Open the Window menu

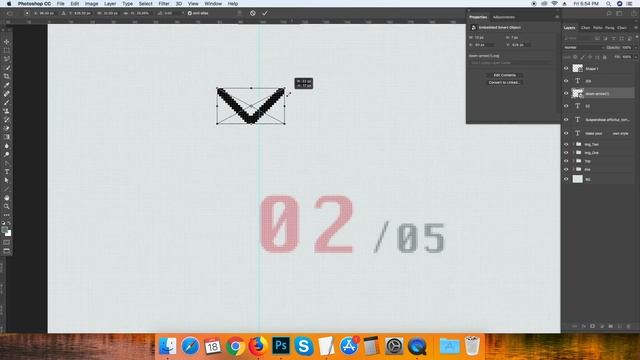(x=213, y=4)
